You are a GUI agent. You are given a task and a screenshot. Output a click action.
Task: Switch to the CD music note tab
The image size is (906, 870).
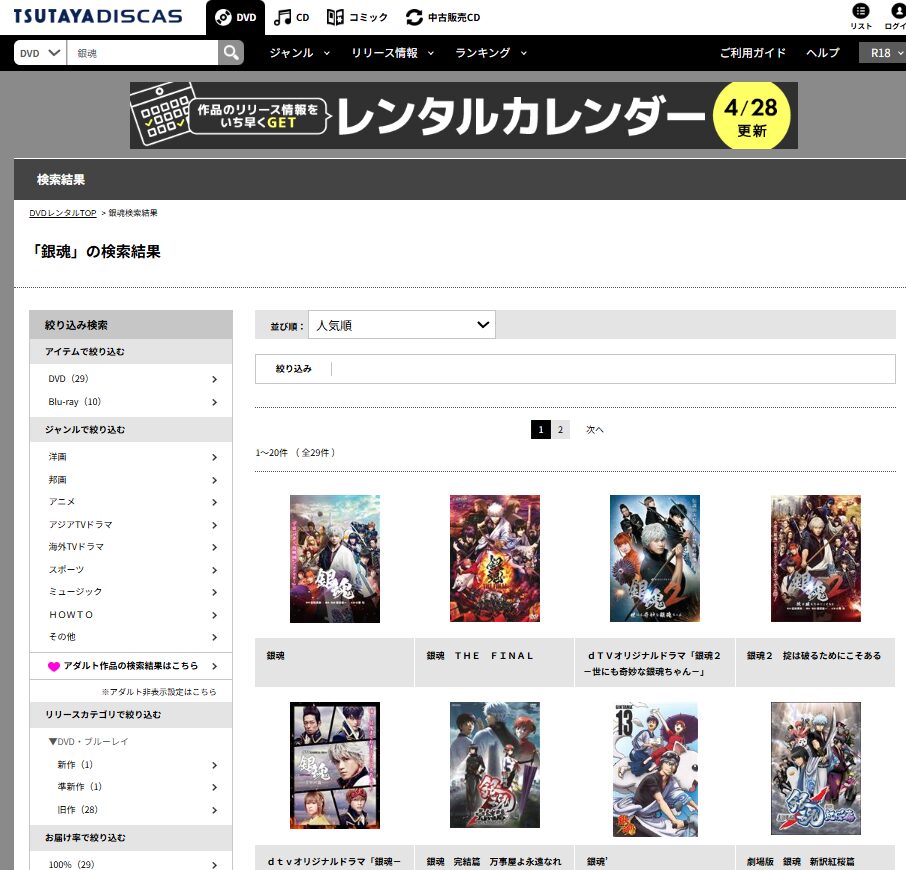pyautogui.click(x=291, y=17)
